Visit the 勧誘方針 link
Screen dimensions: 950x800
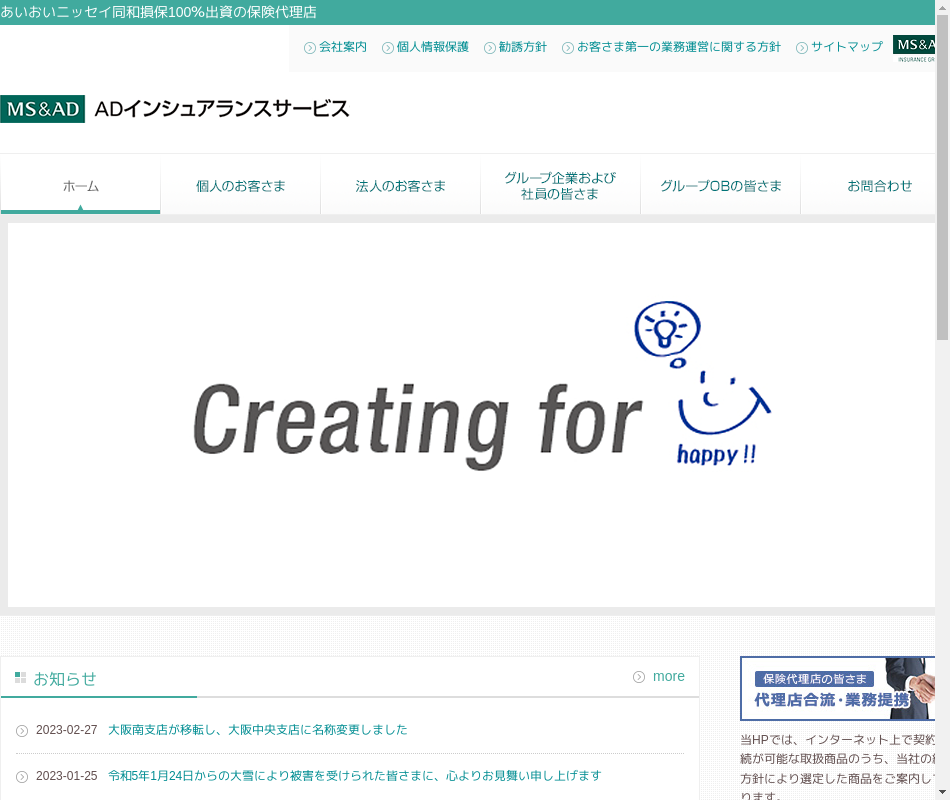522,47
